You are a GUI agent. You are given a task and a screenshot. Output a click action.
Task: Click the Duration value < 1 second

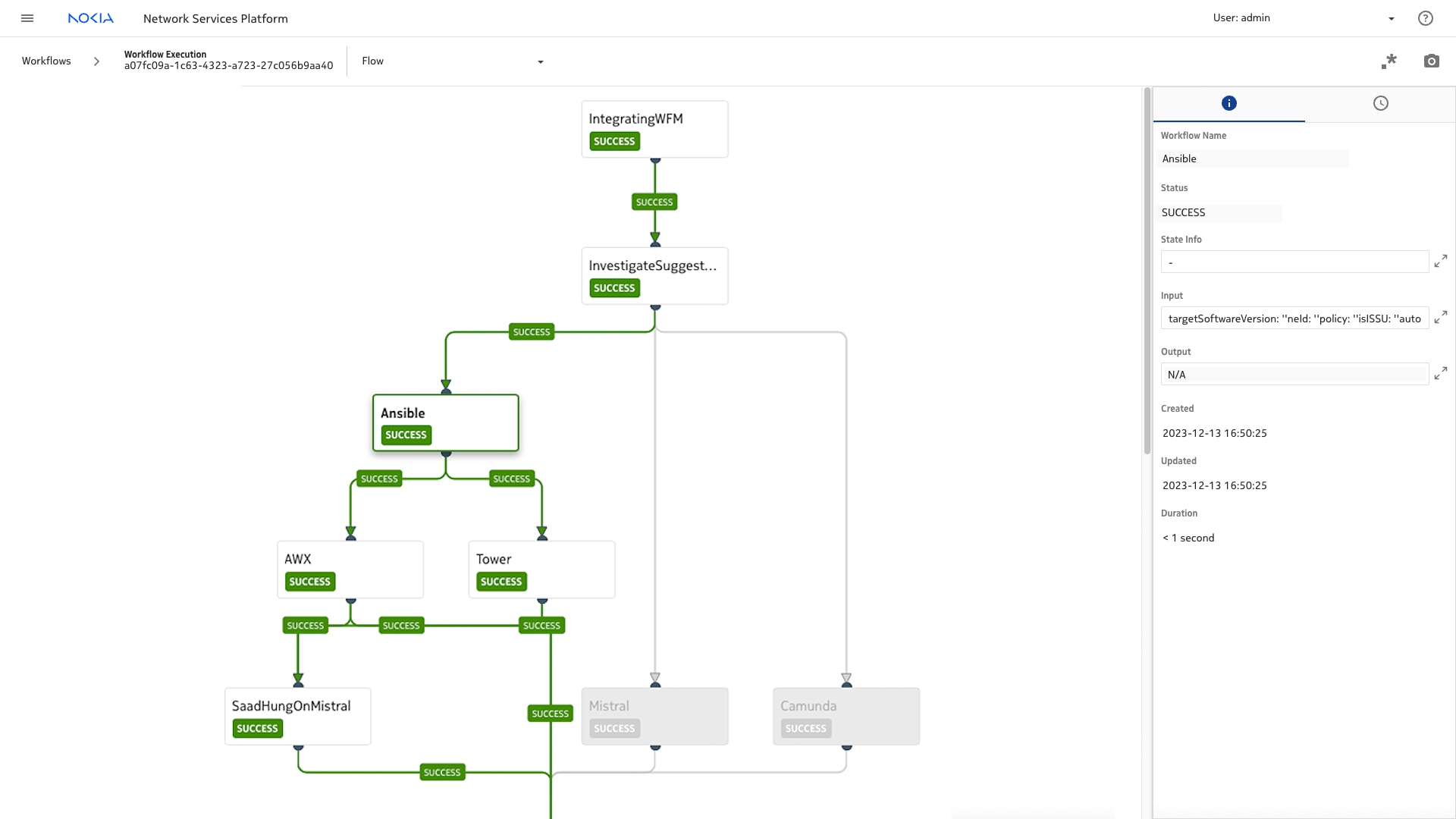pyautogui.click(x=1188, y=538)
